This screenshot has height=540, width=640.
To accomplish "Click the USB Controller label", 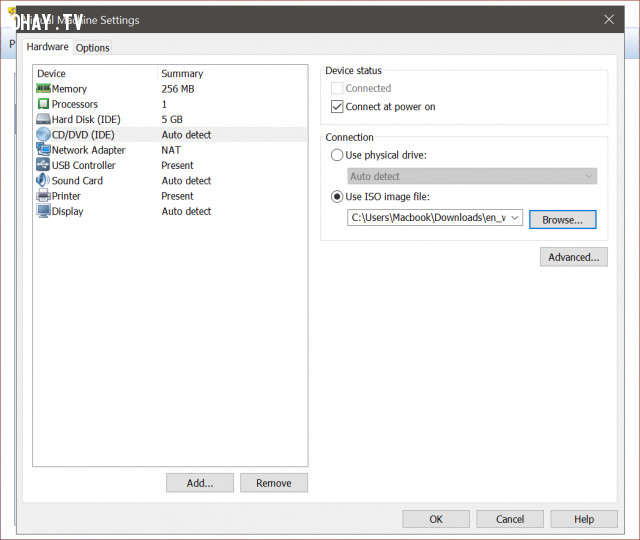I will tap(84, 165).
